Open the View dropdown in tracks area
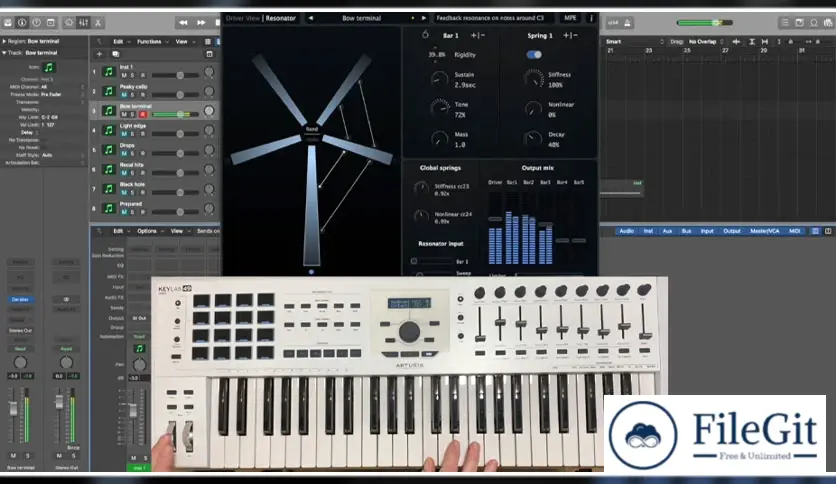This screenshot has width=836, height=484. [183, 42]
